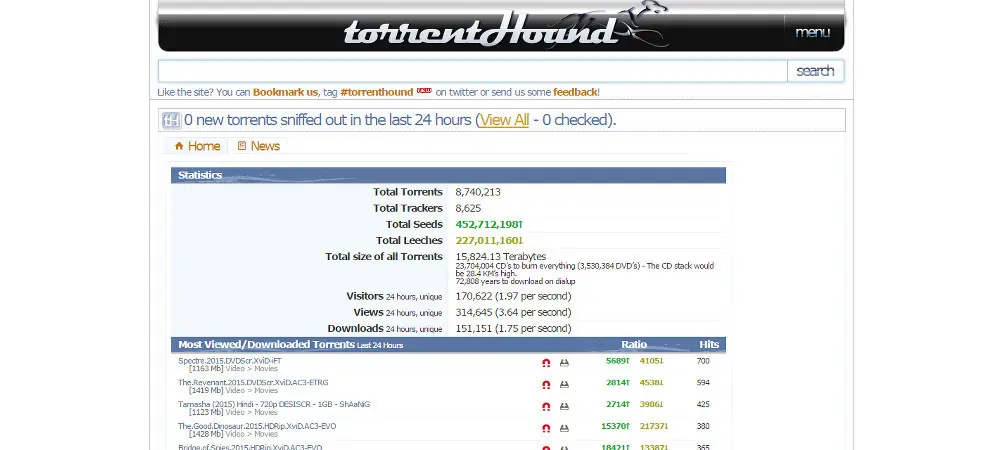The height and width of the screenshot is (450, 1000).
Task: Click the '[1163 Mb]' size under Spectre
Action: point(206,368)
